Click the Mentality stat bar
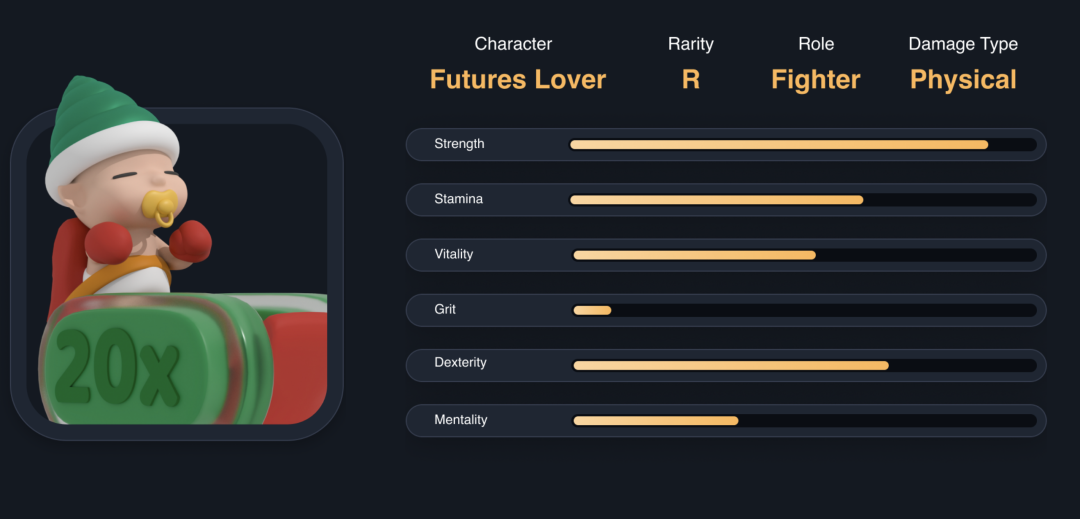The height and width of the screenshot is (519, 1080). (x=802, y=420)
